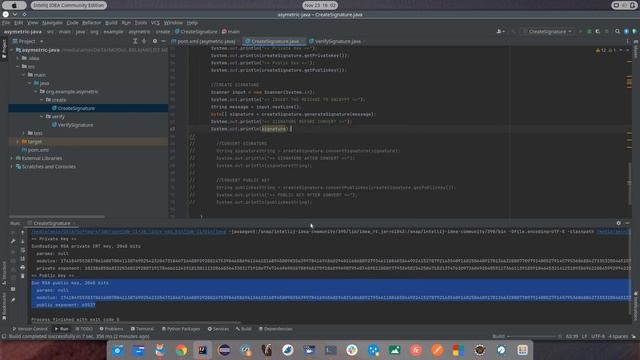Open the Help menu
Viewport: 640px width, 360px height.
[x=192, y=23]
